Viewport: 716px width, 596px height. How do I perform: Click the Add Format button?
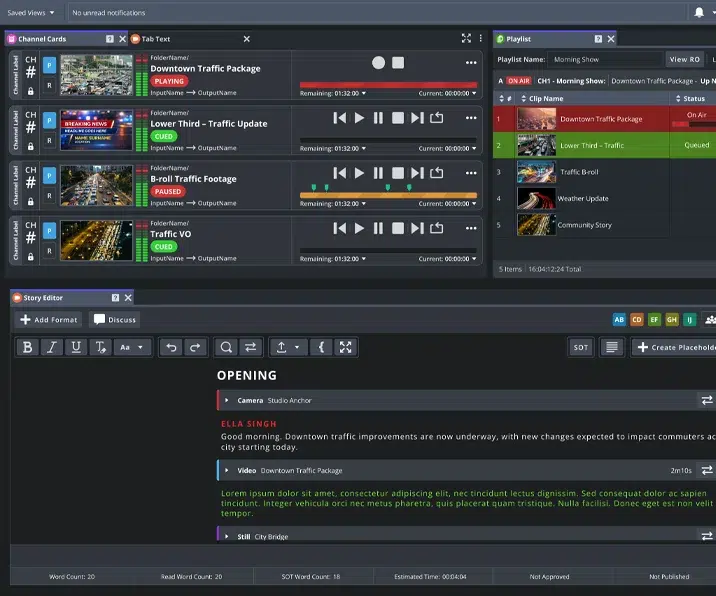(x=49, y=320)
